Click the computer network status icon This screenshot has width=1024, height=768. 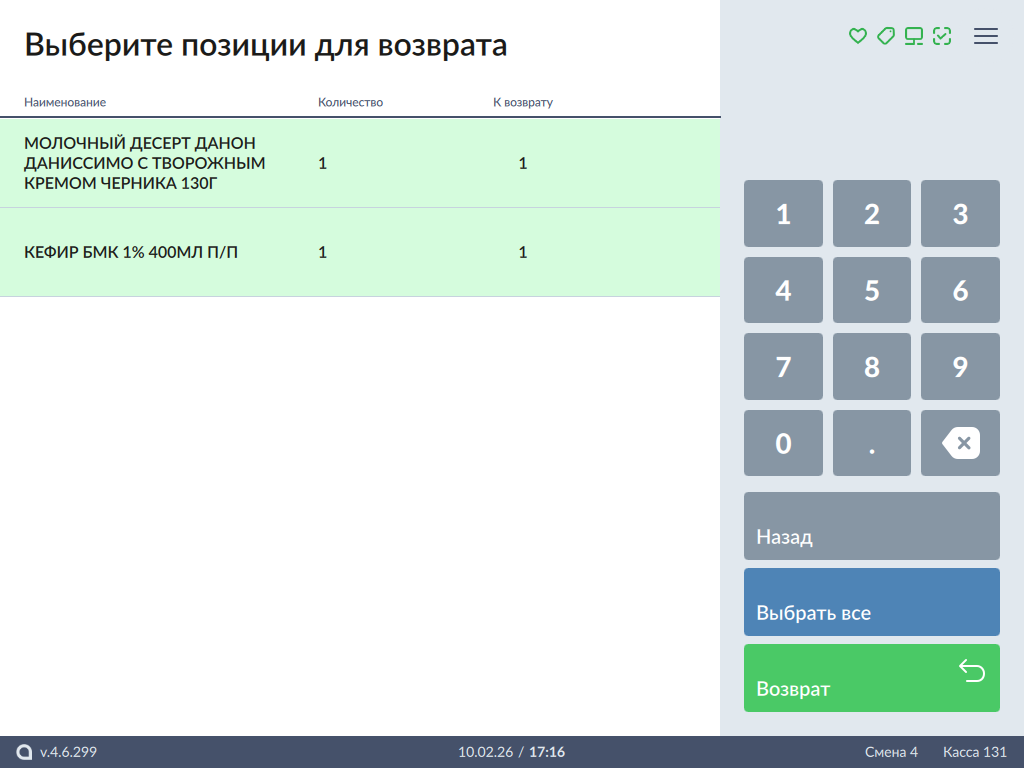point(913,36)
